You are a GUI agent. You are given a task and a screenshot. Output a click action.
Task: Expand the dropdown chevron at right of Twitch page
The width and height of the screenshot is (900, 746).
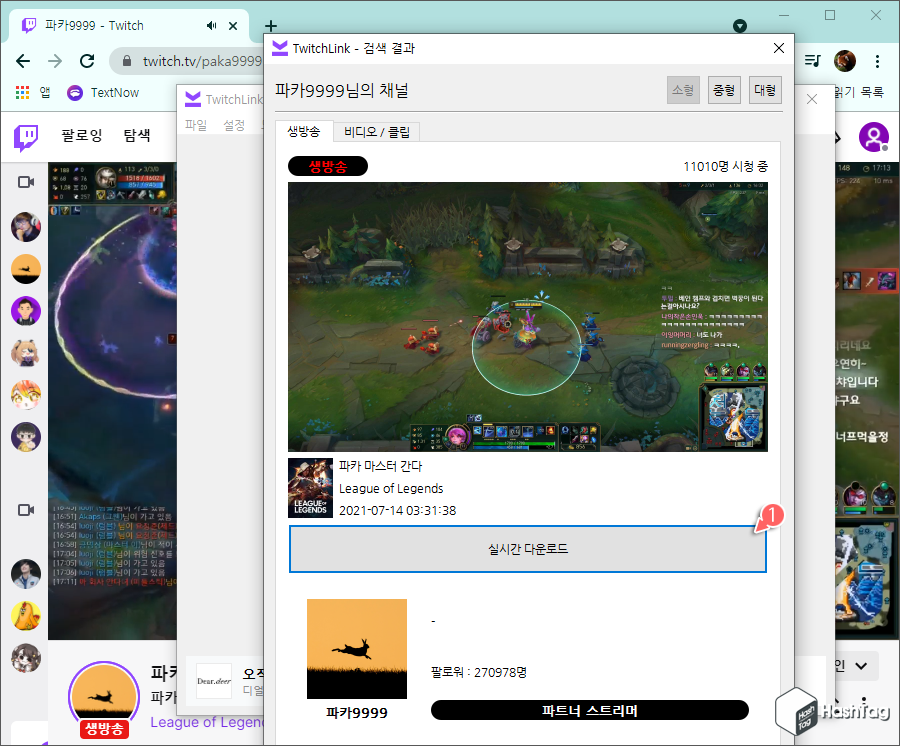861,666
